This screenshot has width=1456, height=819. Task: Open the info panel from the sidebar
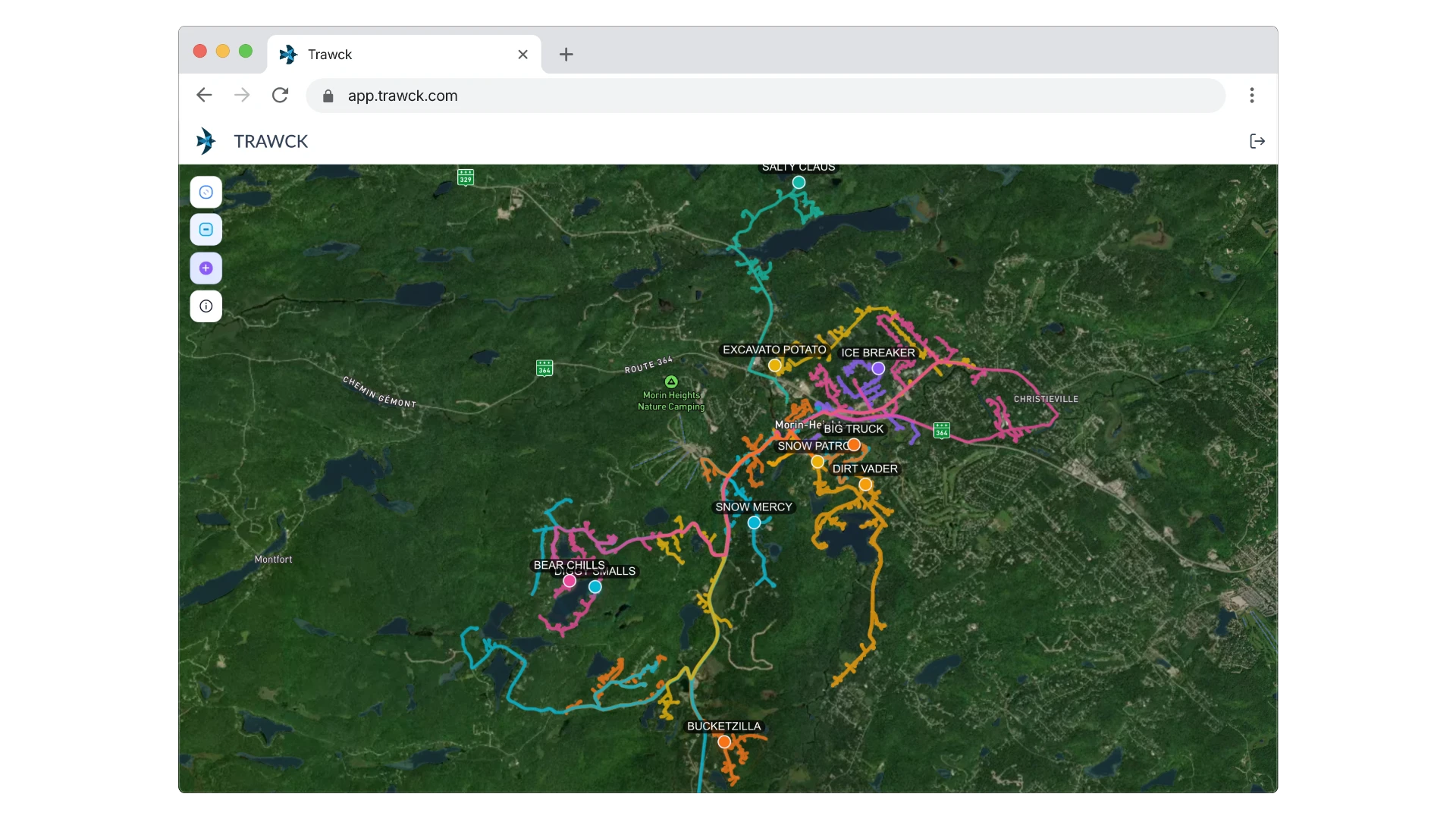coord(206,306)
